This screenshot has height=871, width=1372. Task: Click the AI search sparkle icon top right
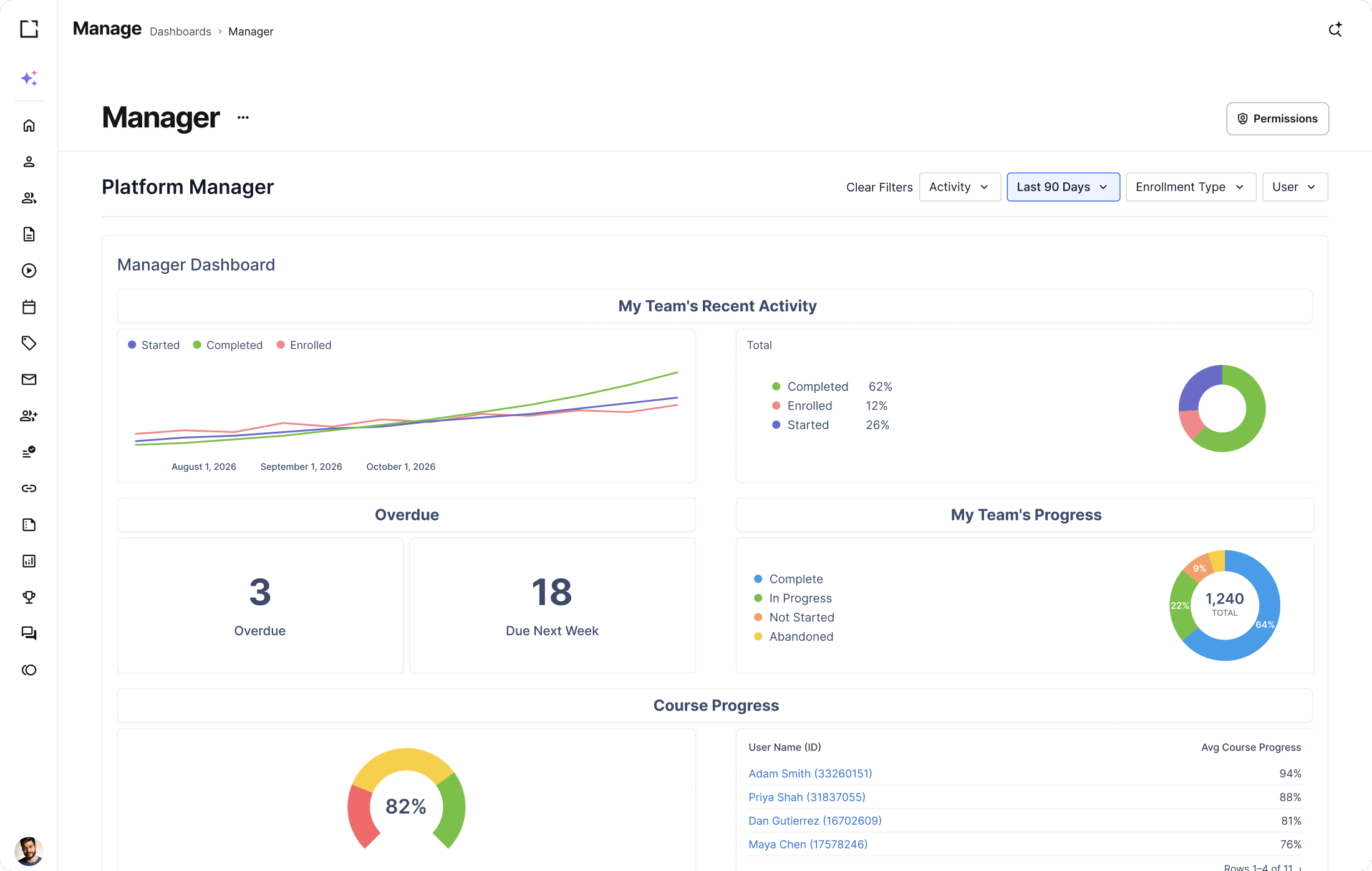click(x=1335, y=29)
